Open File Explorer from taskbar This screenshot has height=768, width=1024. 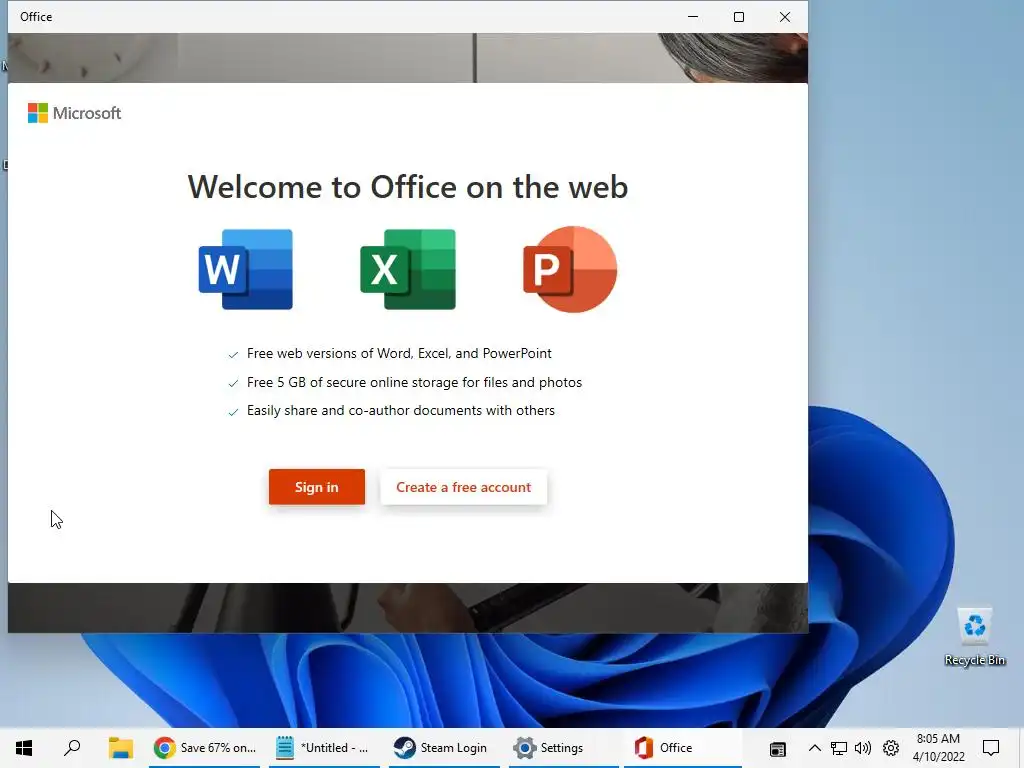(121, 748)
